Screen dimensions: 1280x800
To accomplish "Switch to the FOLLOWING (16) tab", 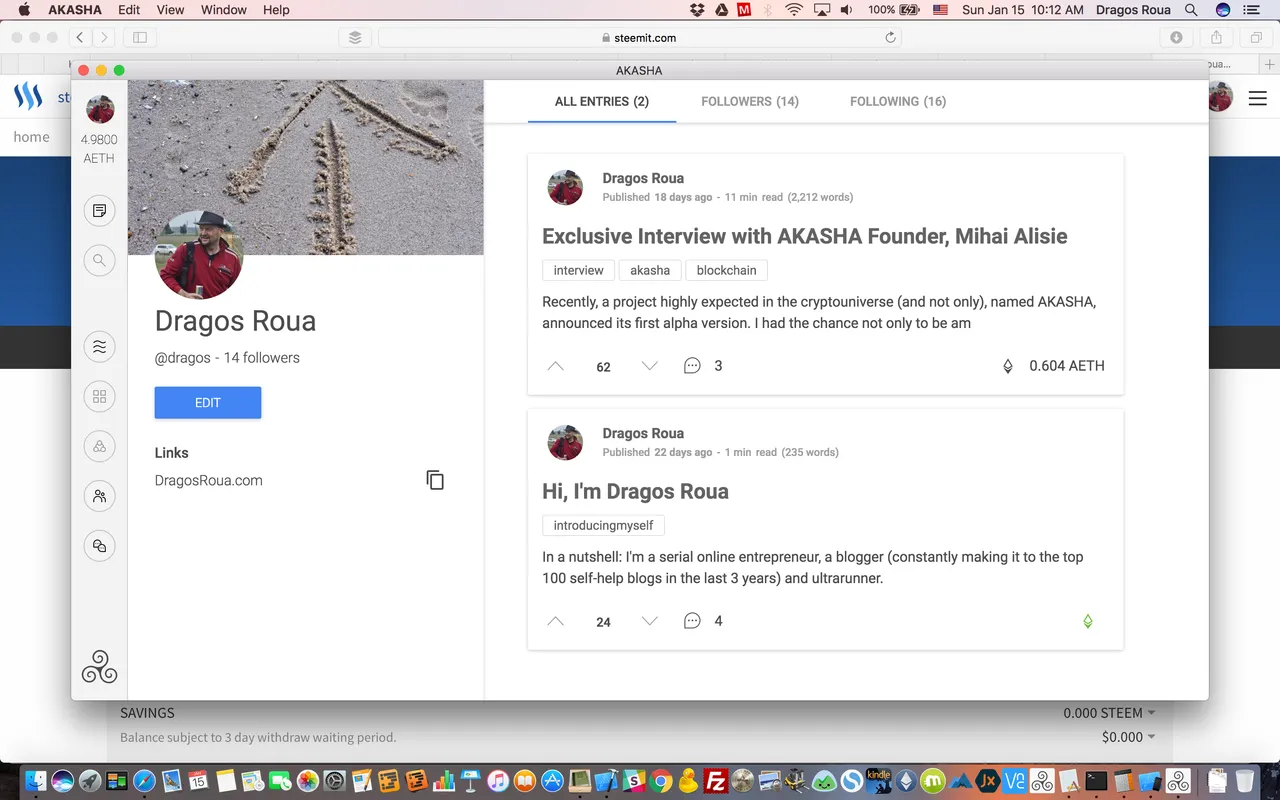I will 898,101.
